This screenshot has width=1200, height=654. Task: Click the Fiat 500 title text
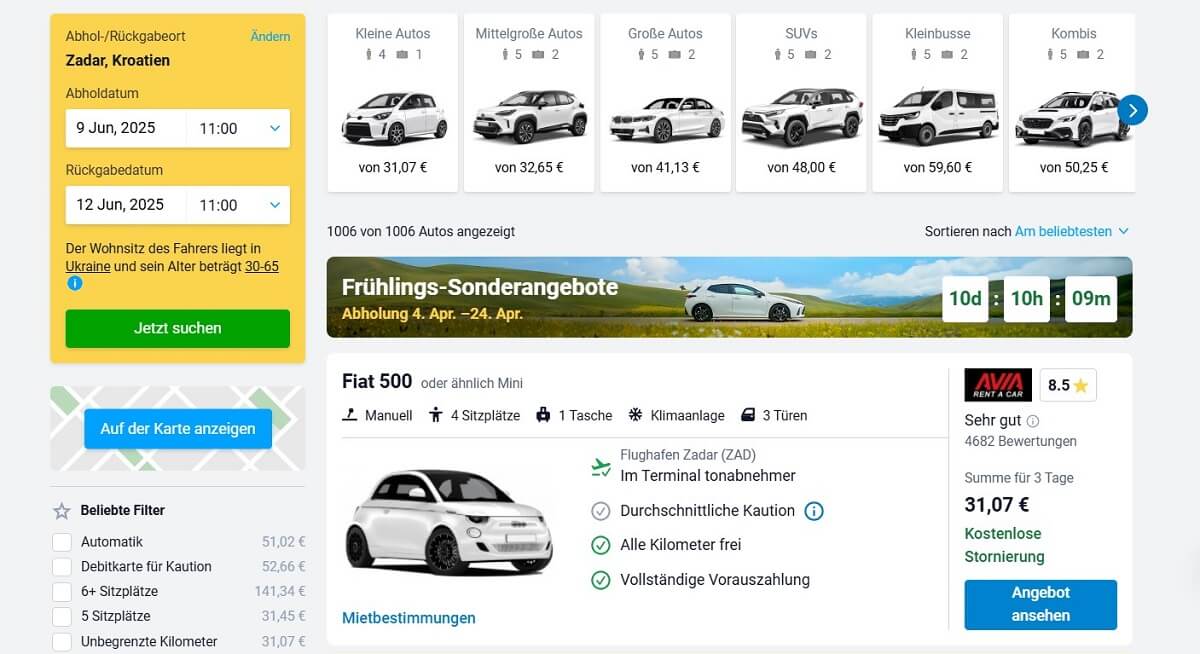pyautogui.click(x=377, y=381)
